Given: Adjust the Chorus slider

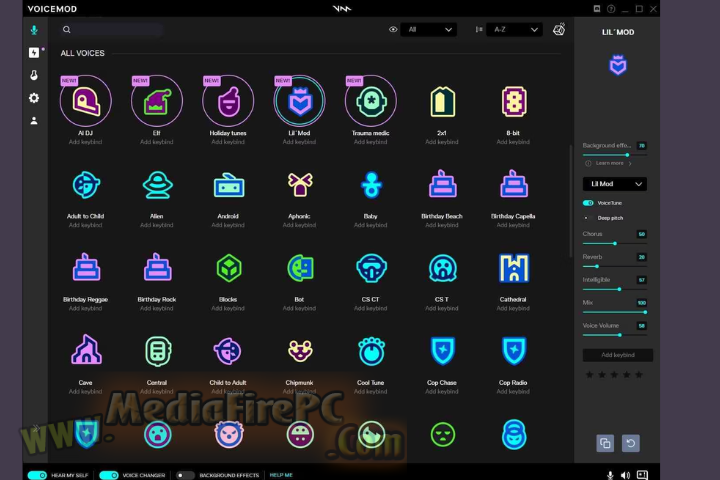Looking at the screenshot, I should pyautogui.click(x=615, y=243).
